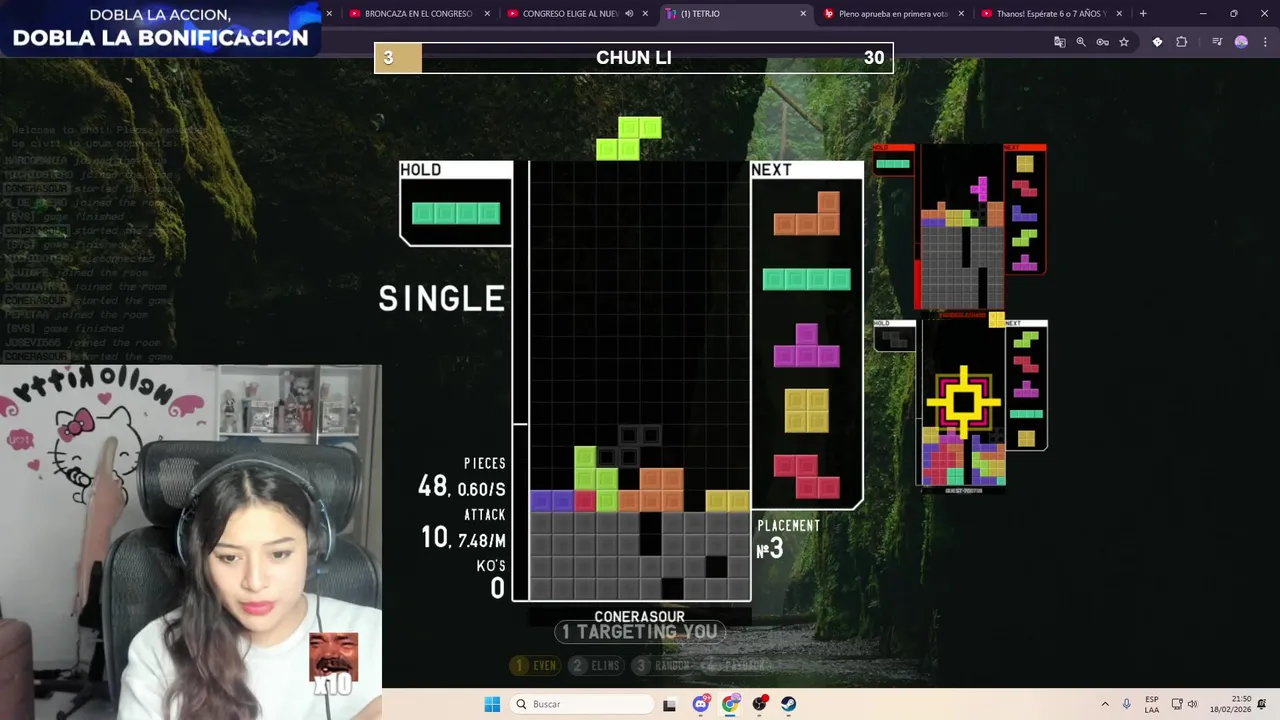The image size is (1280, 720).
Task: Click the microphone tray icon
Action: [x=1127, y=704]
